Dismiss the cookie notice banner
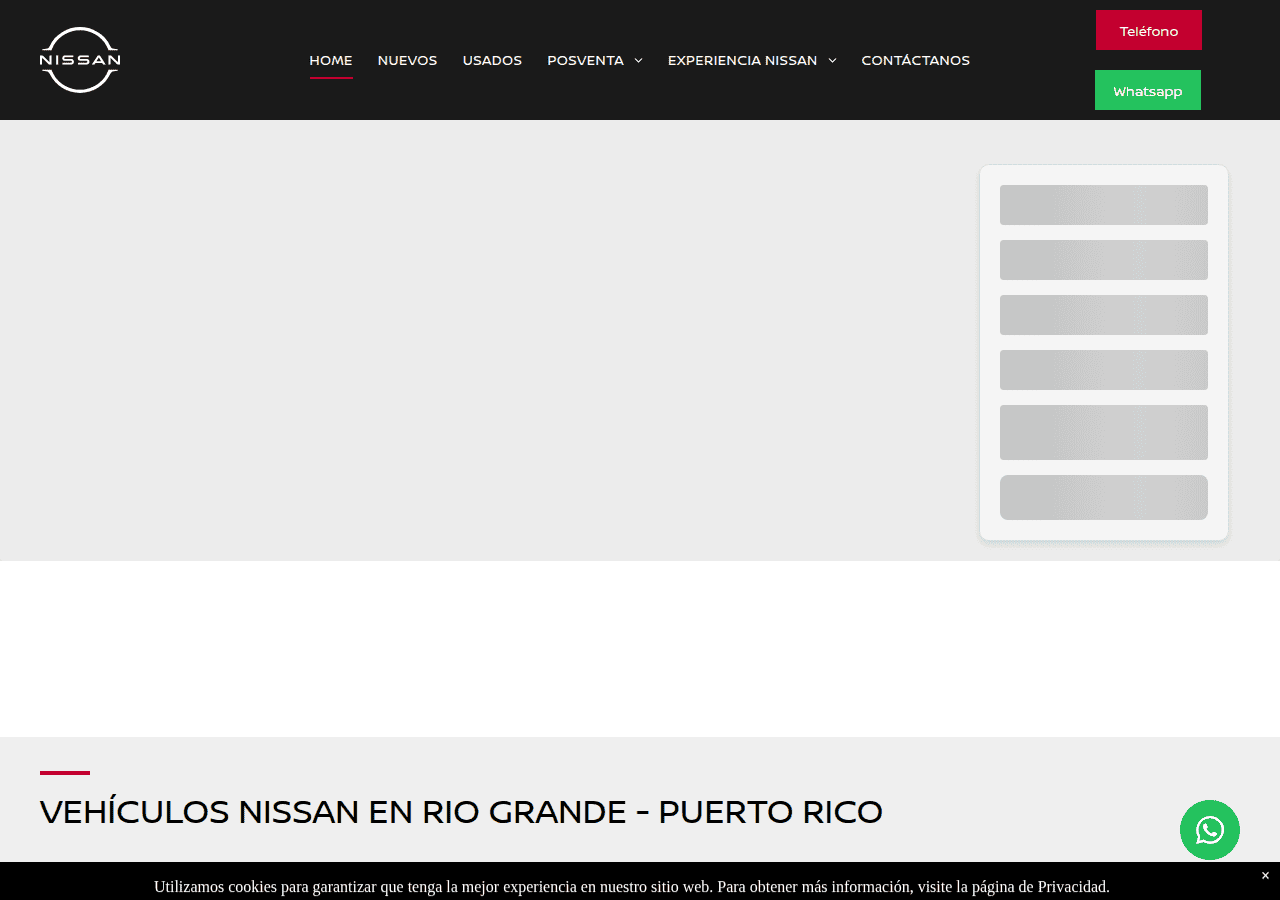 tap(1265, 876)
